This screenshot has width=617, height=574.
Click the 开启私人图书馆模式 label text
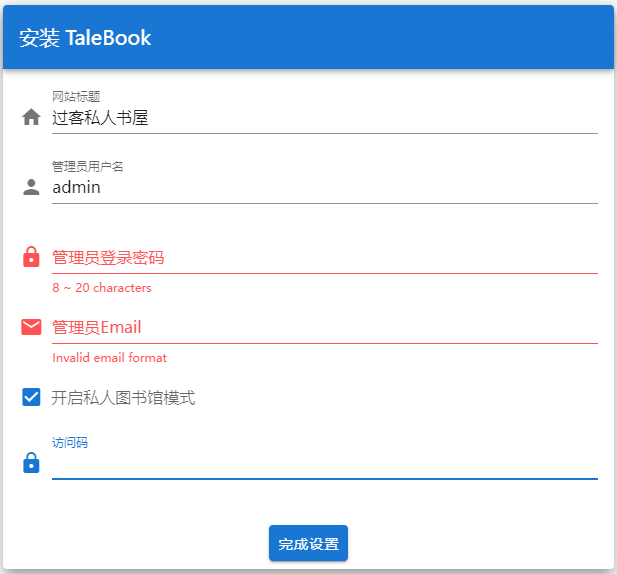point(123,398)
